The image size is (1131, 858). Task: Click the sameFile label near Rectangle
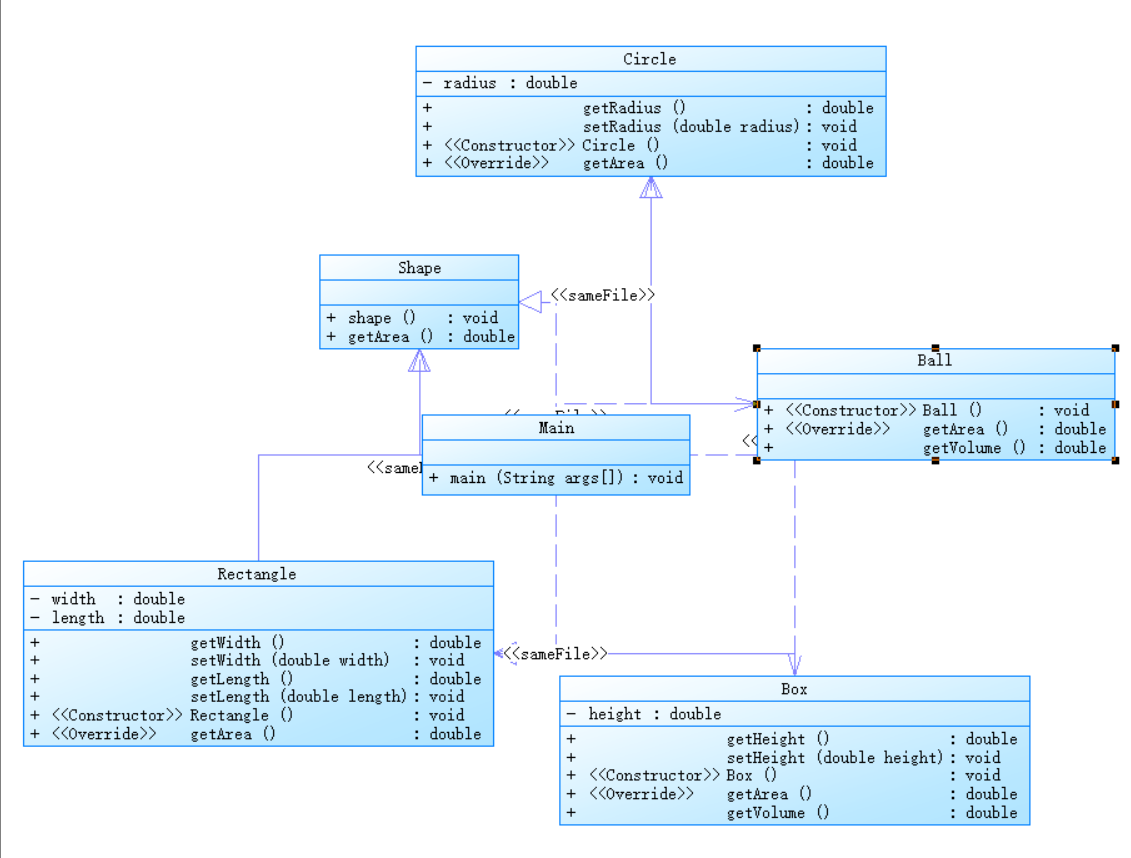(x=555, y=654)
